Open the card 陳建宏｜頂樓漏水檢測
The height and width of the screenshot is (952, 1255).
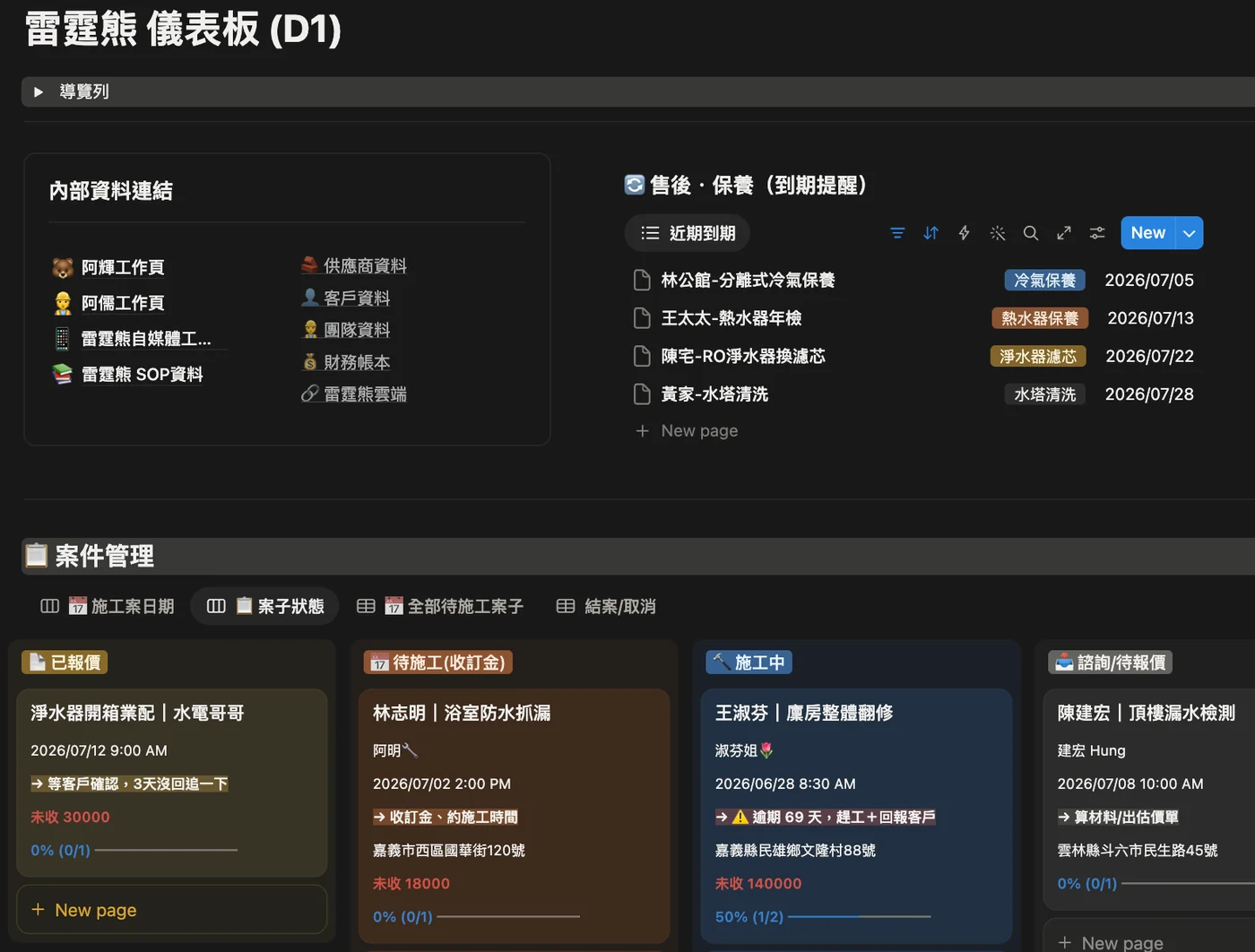pos(1149,800)
